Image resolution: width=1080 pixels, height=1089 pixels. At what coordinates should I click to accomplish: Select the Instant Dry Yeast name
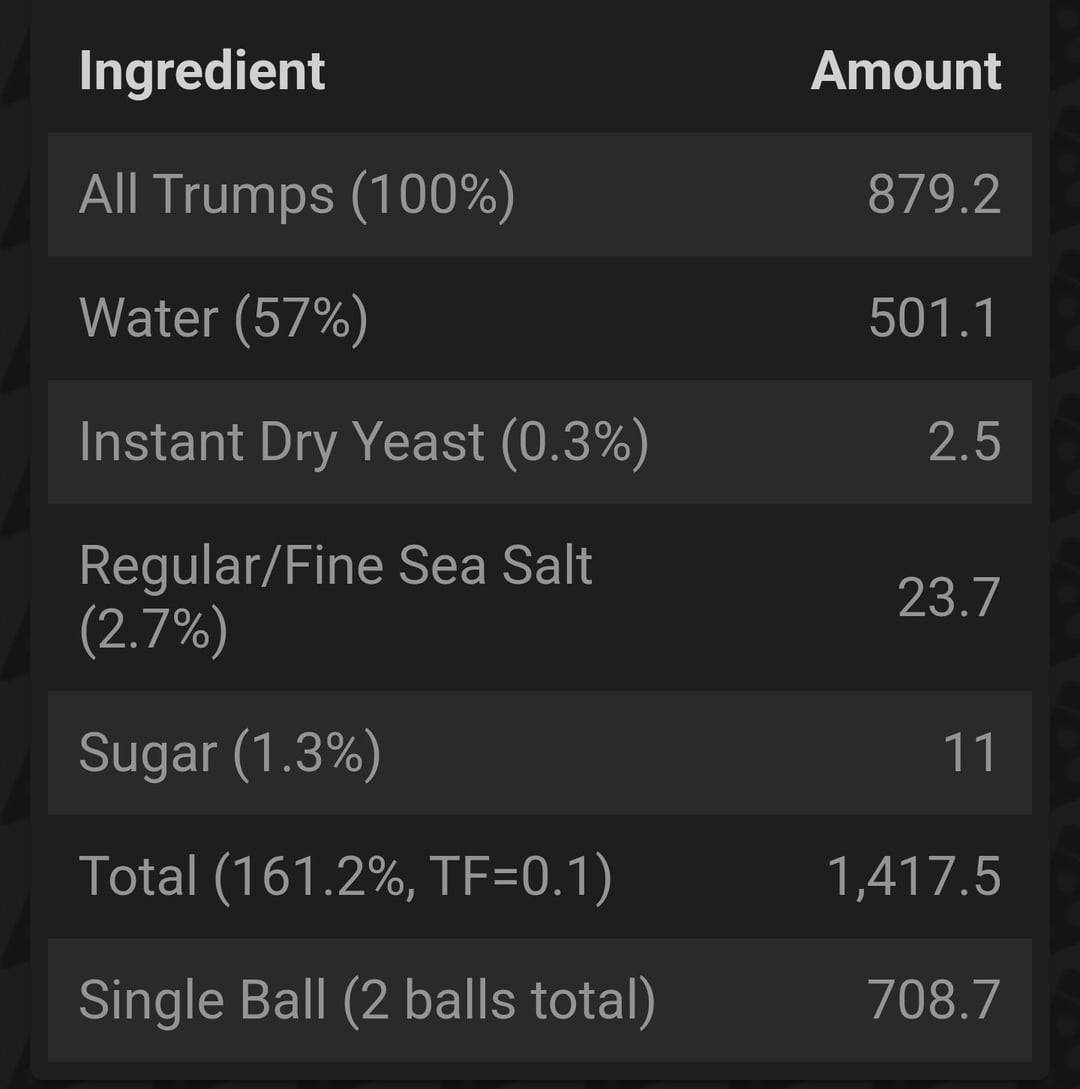coord(281,442)
